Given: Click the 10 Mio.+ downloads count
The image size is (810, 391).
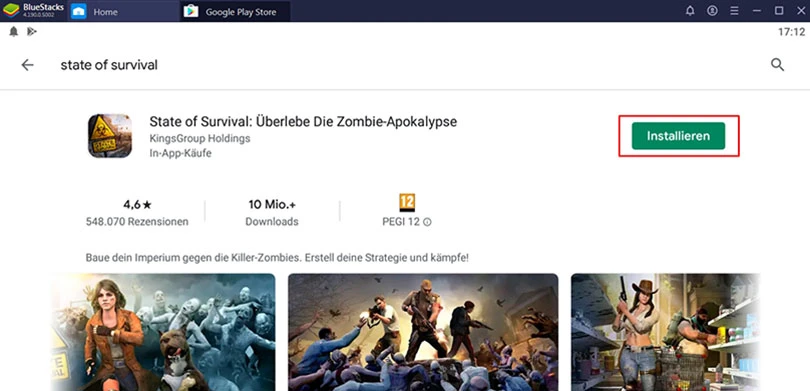Looking at the screenshot, I should [x=272, y=205].
